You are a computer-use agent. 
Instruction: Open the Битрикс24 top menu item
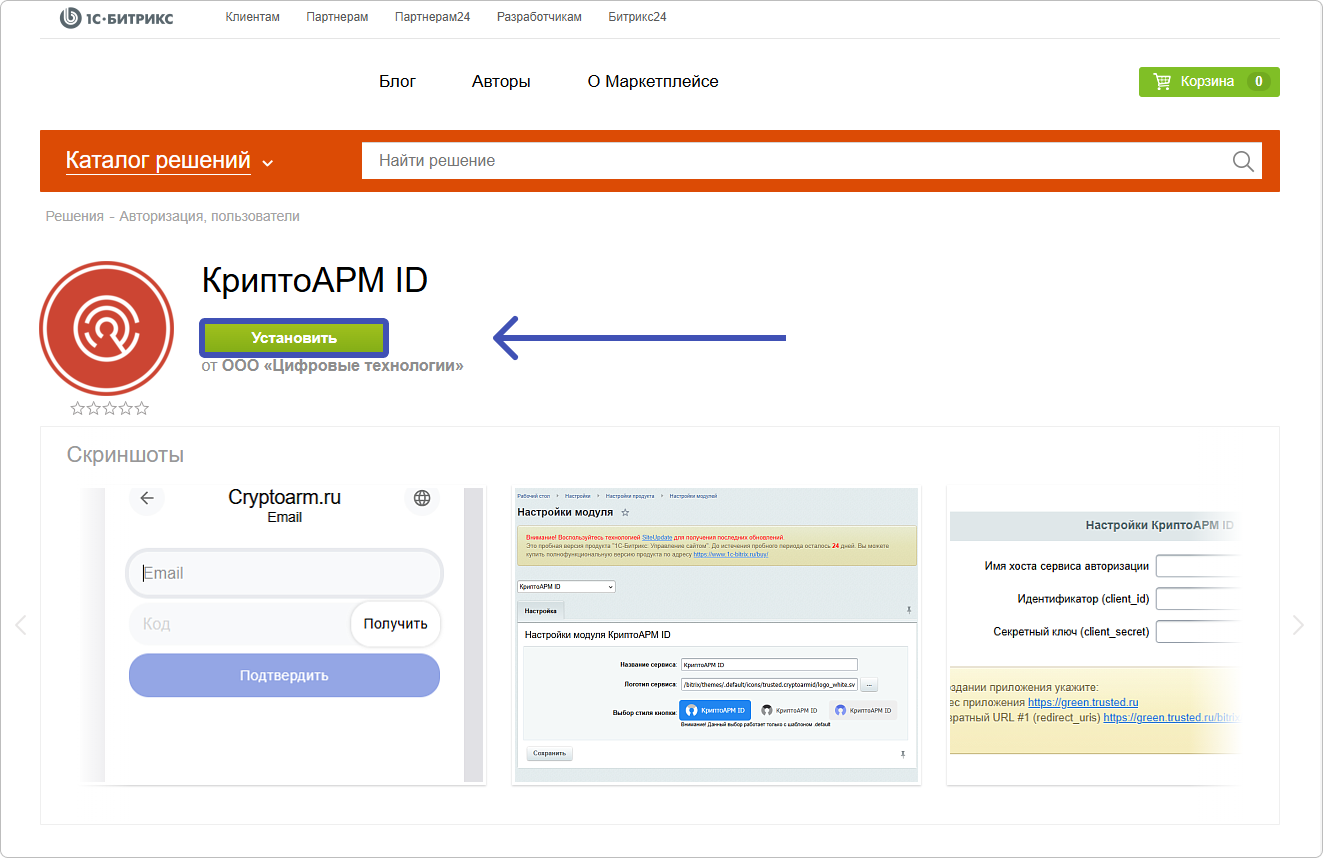(x=637, y=17)
